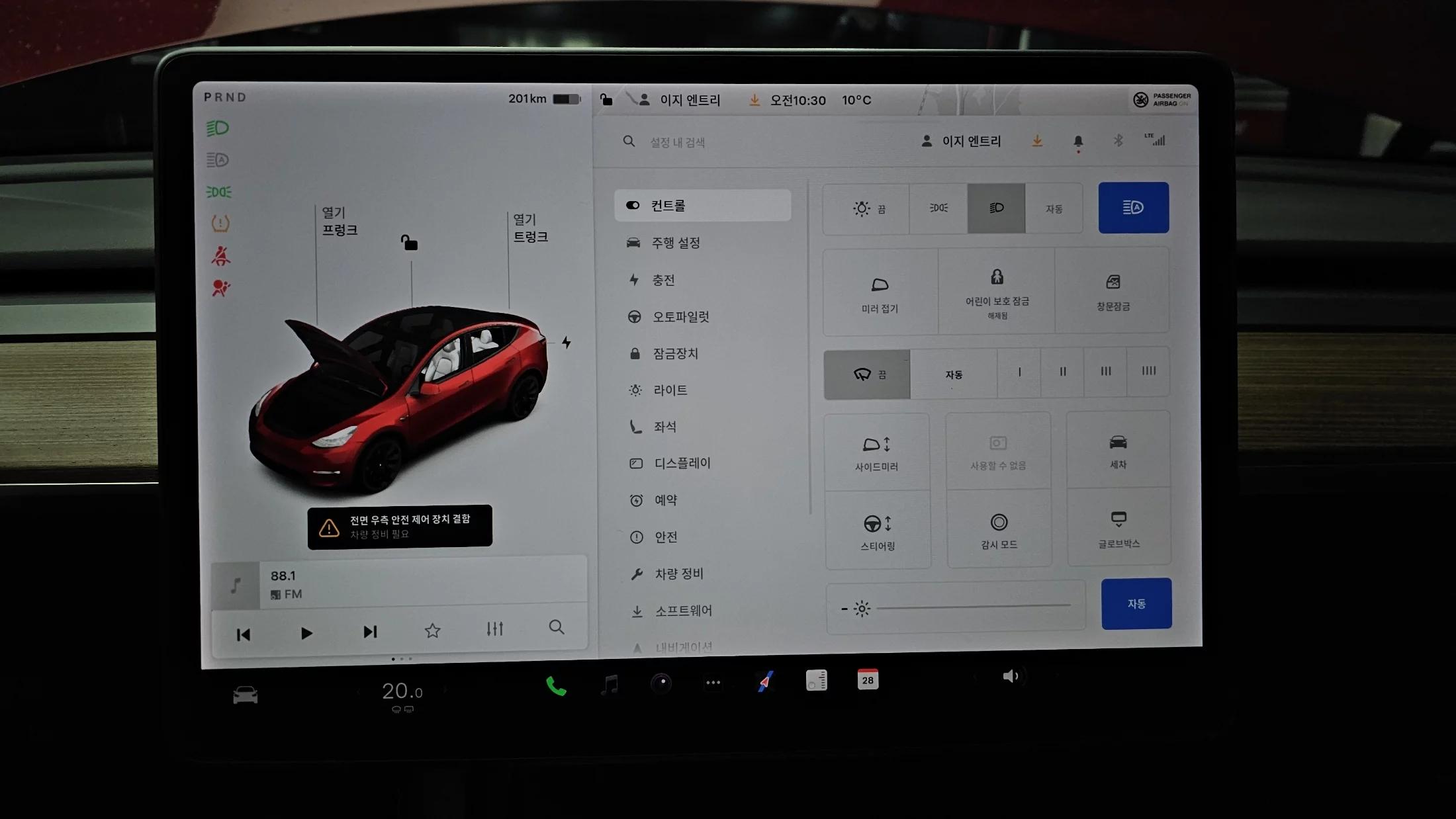Click the volume speaker icon
Screen dimensions: 1456x819
1010,676
